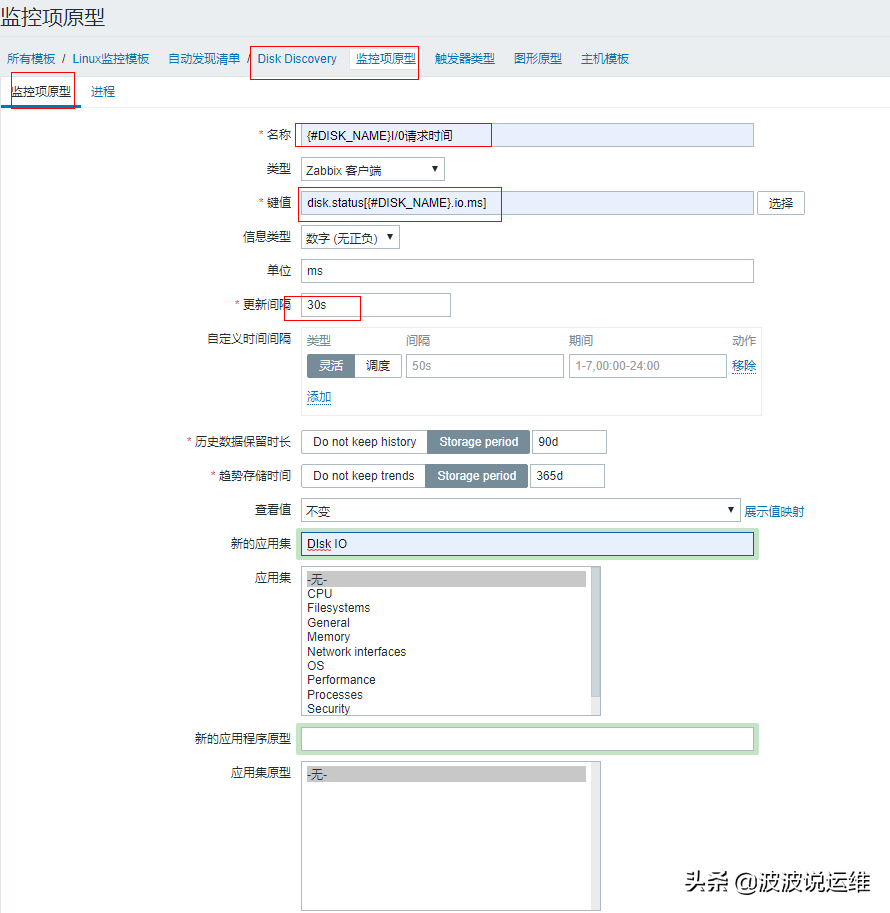Screen dimensions: 890x913
Task: Open the Disk Discovery link
Action: pos(297,59)
